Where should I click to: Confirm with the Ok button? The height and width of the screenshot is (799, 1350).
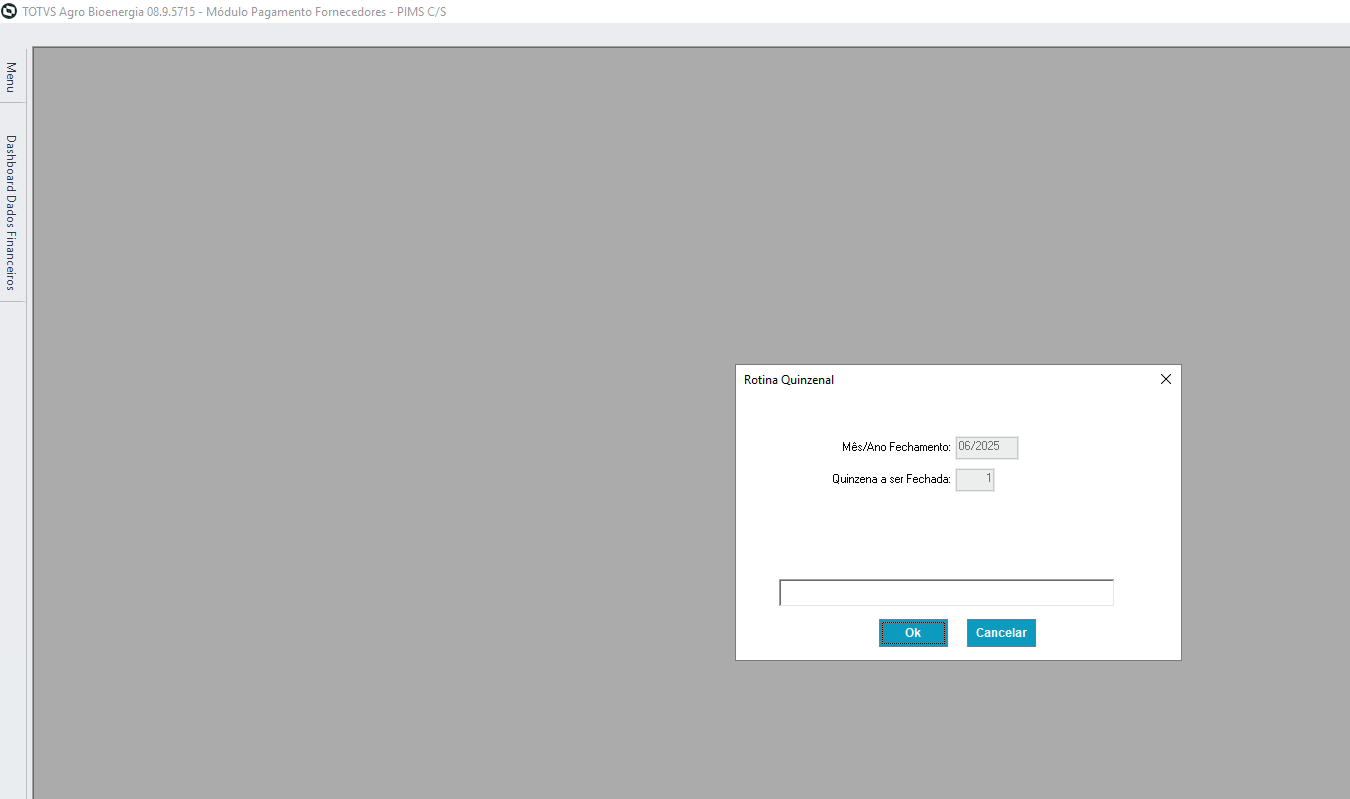[x=913, y=633]
